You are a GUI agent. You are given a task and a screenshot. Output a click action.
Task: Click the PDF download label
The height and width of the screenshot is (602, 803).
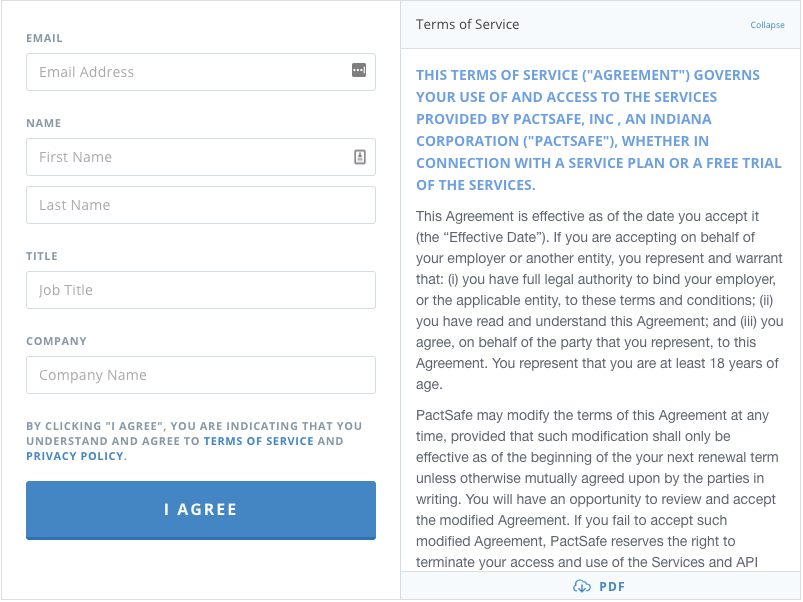612,587
